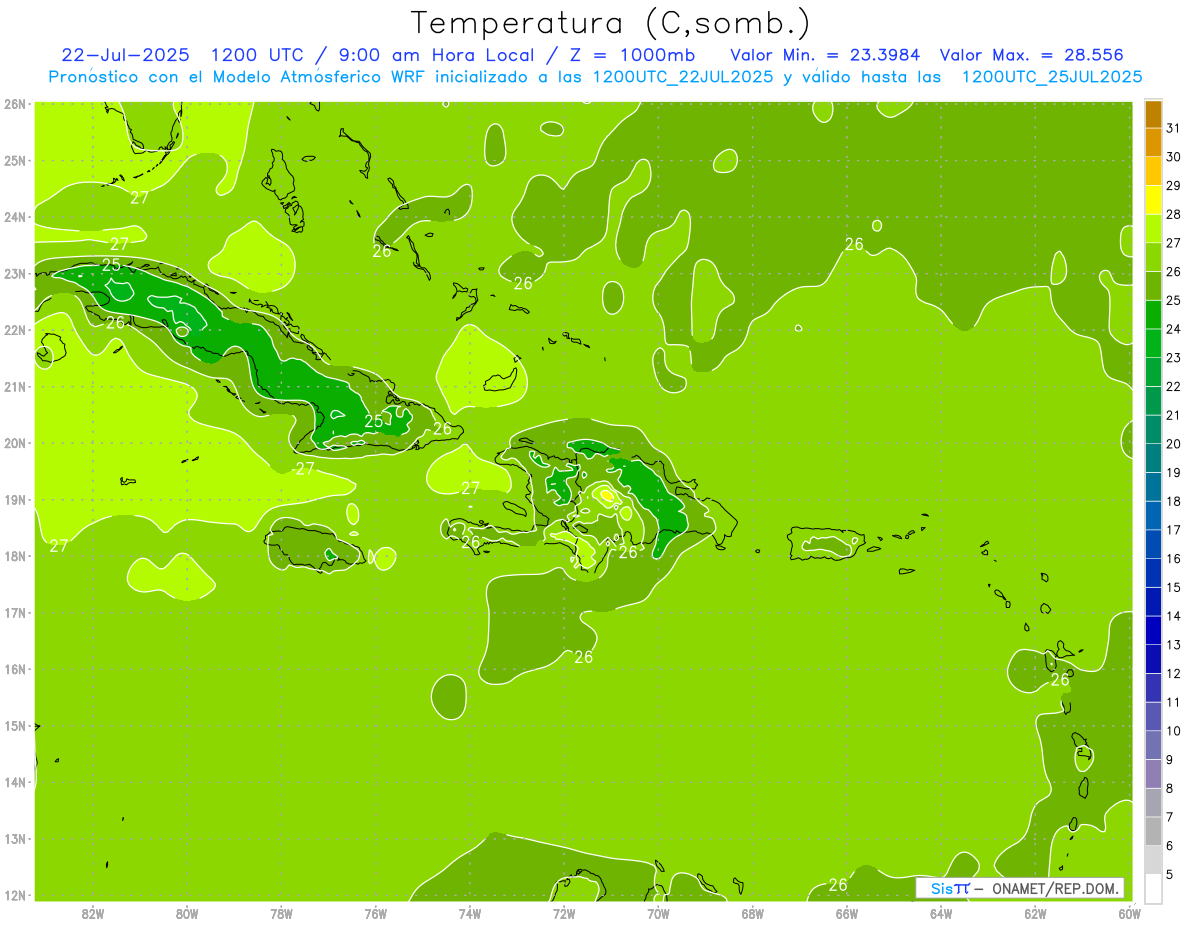This screenshot has height=927, width=1200.
Task: Click the '26N' latitude axis label
Action: (15, 104)
